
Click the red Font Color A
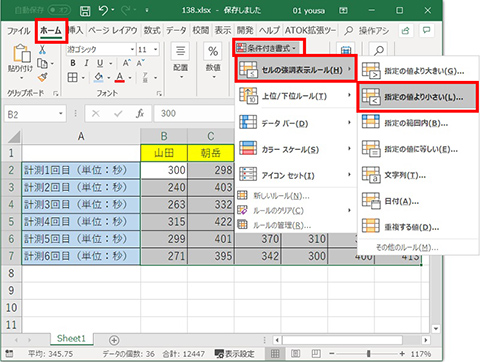120,77
